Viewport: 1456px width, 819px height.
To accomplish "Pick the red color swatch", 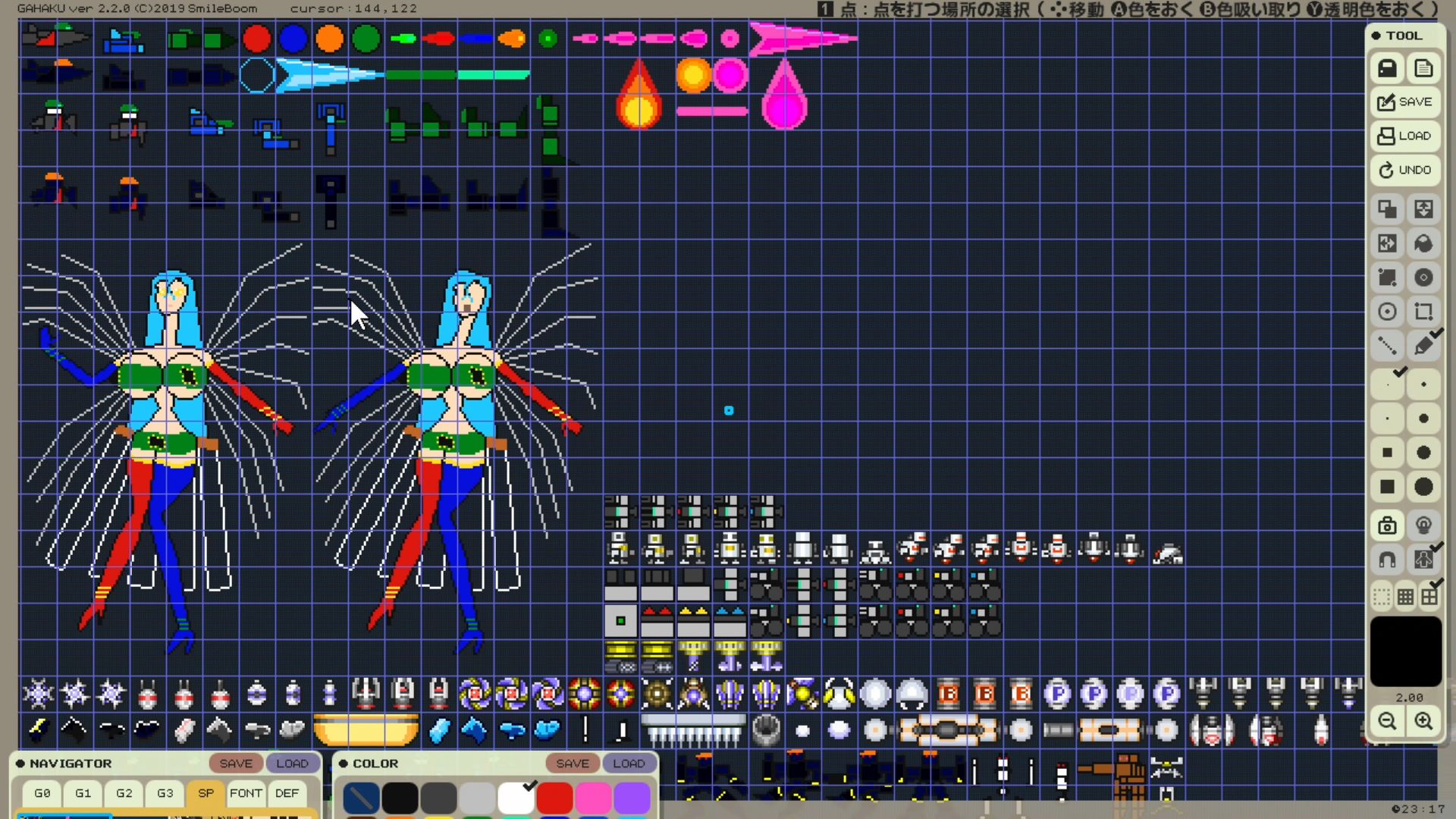I will [554, 798].
